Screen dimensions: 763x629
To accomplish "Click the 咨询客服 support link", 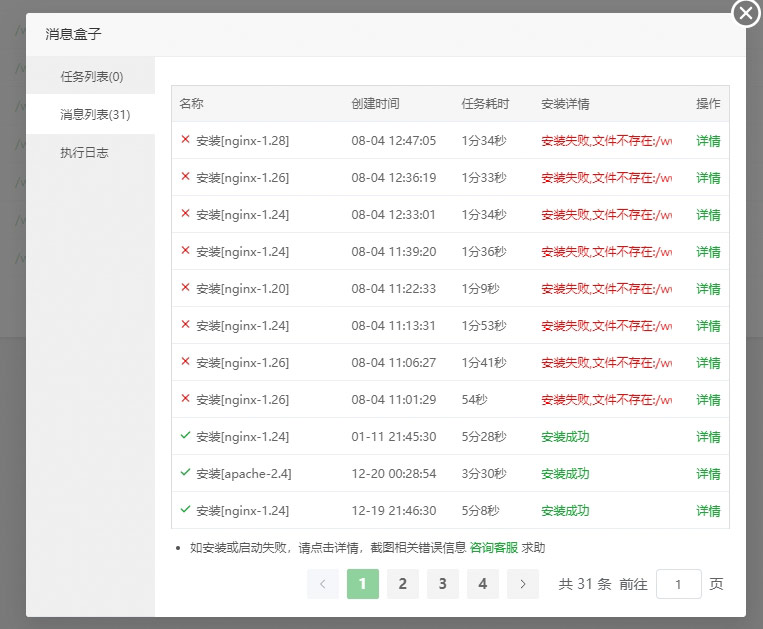I will tap(493, 548).
